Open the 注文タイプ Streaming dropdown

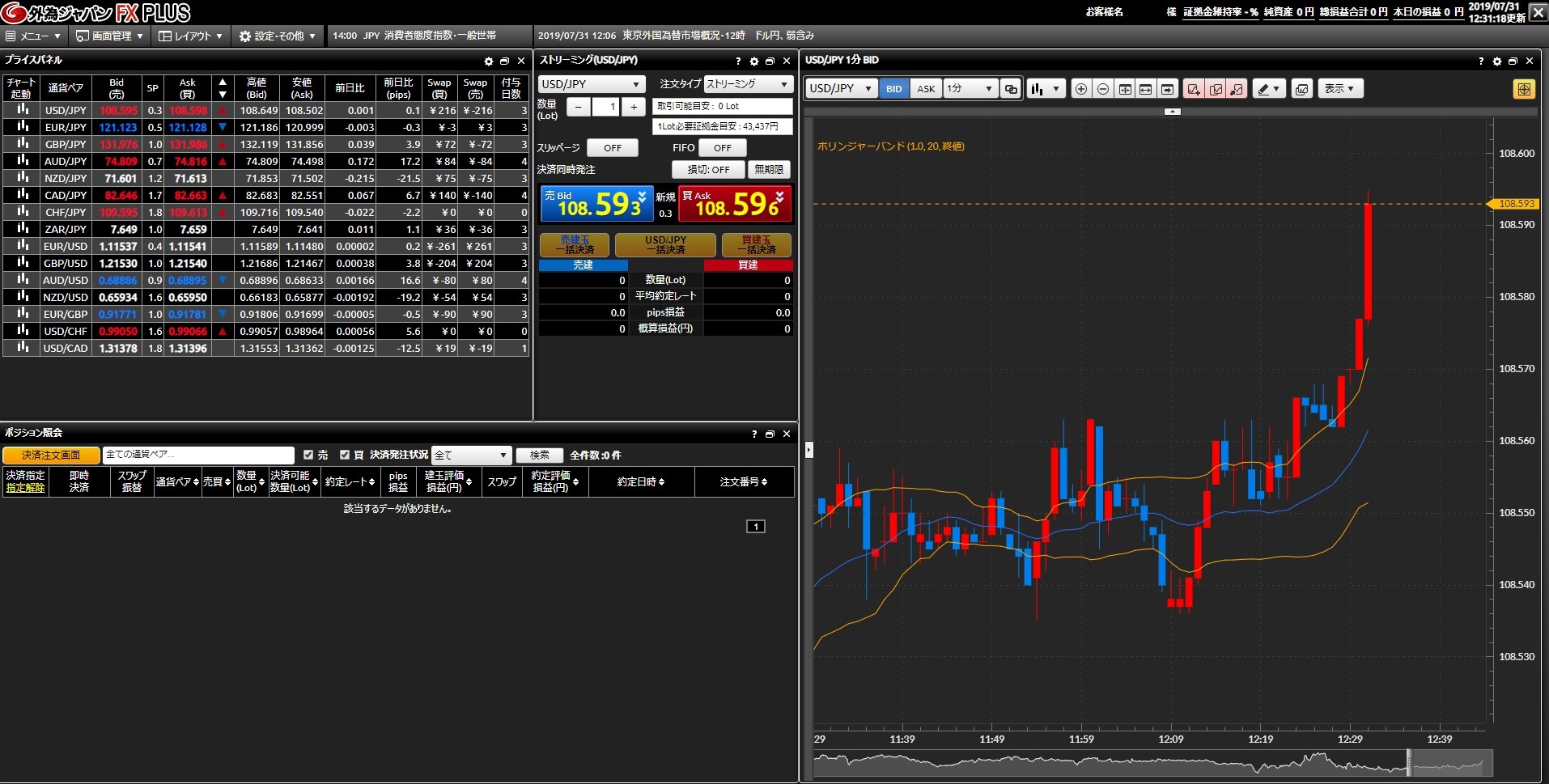click(x=748, y=84)
